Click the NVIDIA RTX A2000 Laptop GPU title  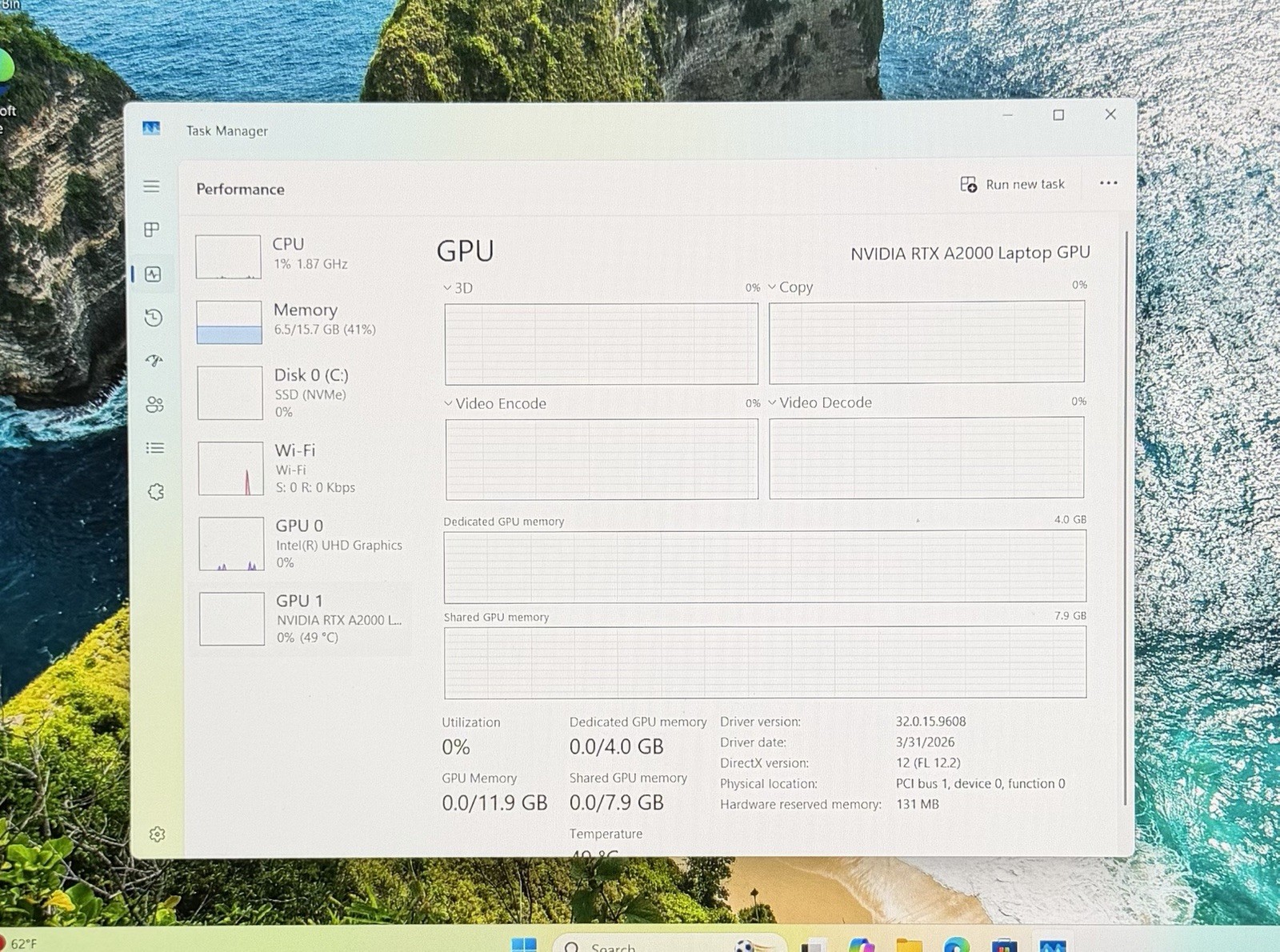[970, 253]
